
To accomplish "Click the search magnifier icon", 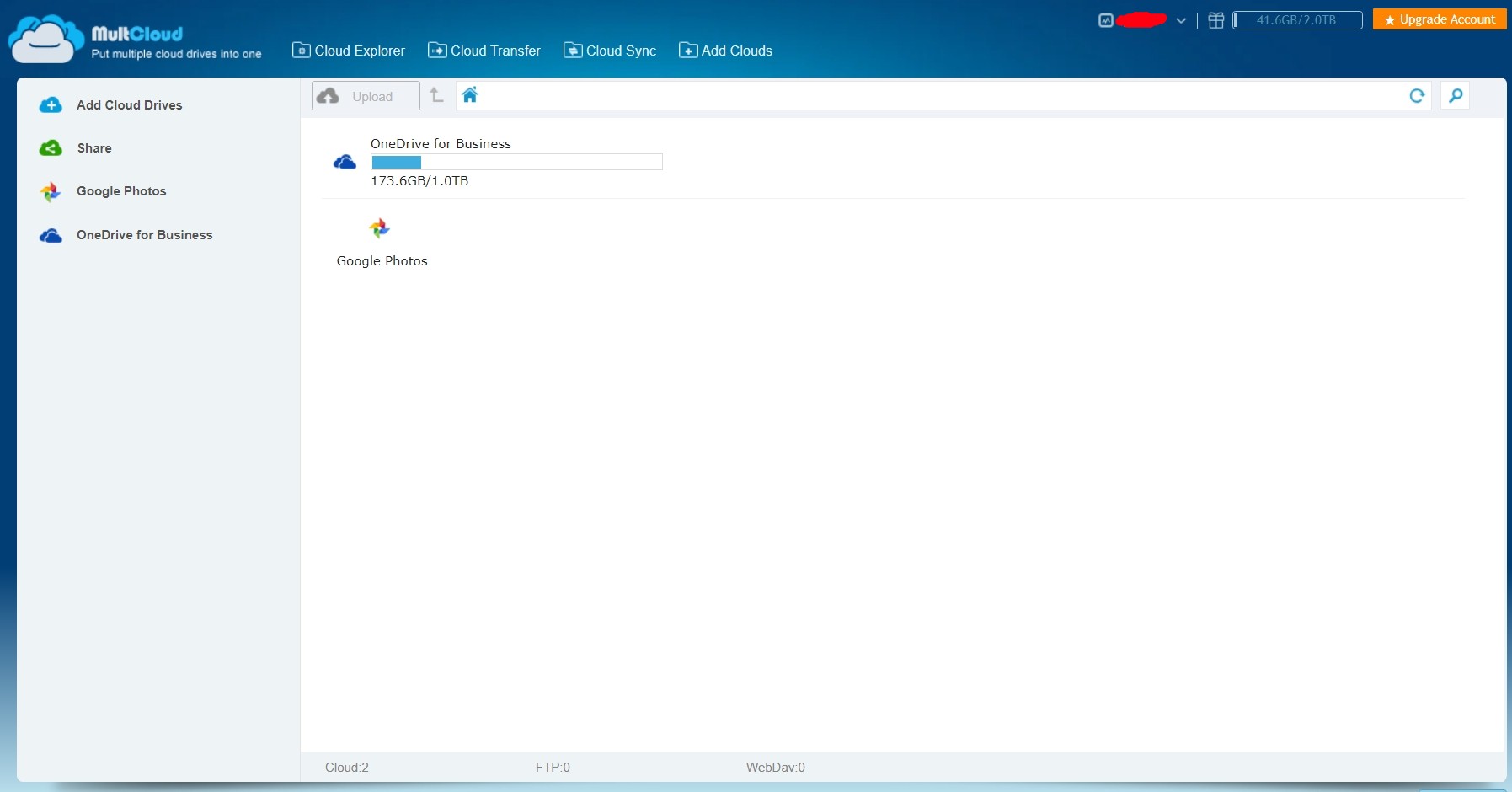I will click(x=1455, y=96).
